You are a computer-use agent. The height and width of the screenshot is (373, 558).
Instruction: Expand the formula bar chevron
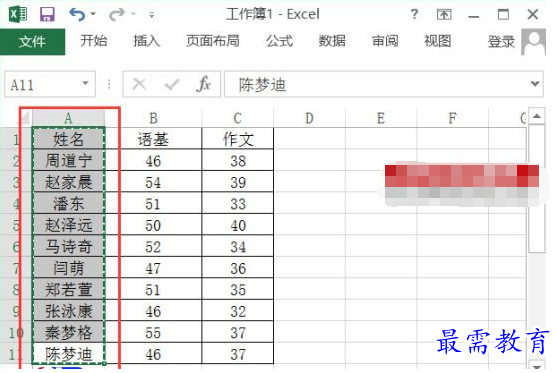pyautogui.click(x=535, y=84)
